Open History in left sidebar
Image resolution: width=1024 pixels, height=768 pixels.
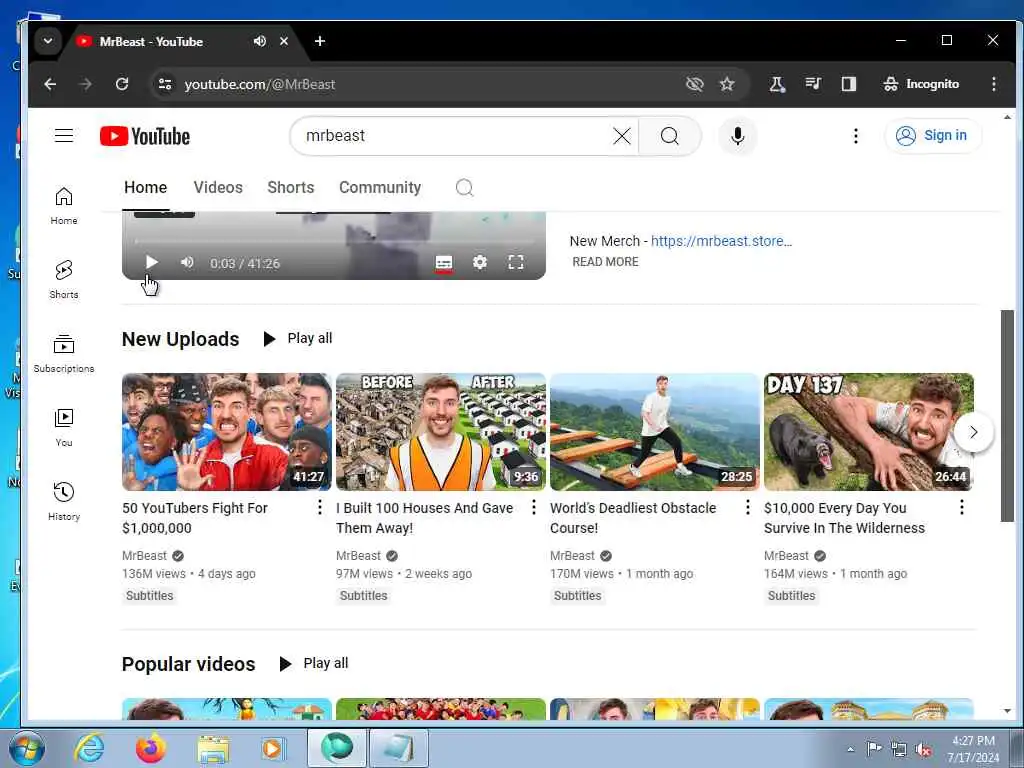[x=64, y=501]
